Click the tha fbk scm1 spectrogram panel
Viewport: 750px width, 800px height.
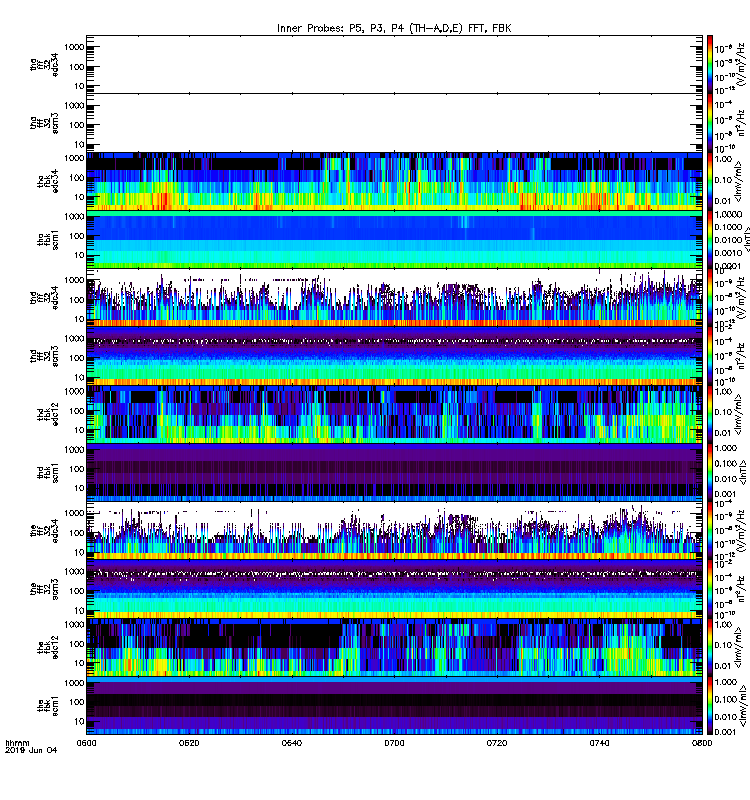394,239
